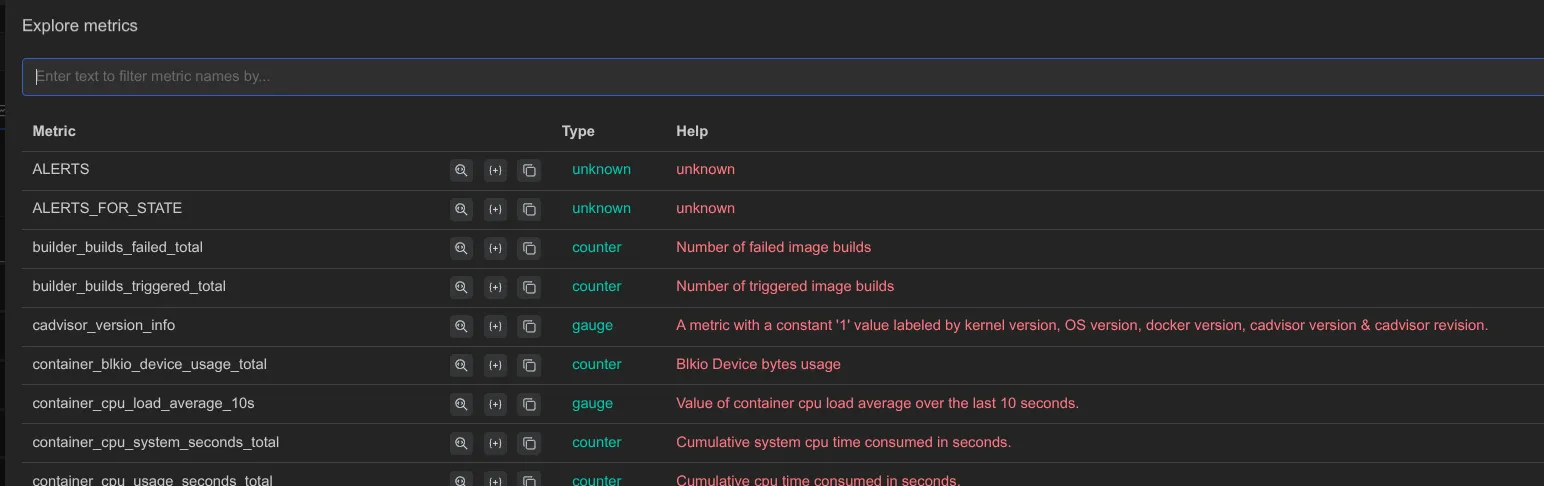Copy container_cpu_load_average_10s to clipboard
This screenshot has width=1544, height=486.
(x=529, y=404)
